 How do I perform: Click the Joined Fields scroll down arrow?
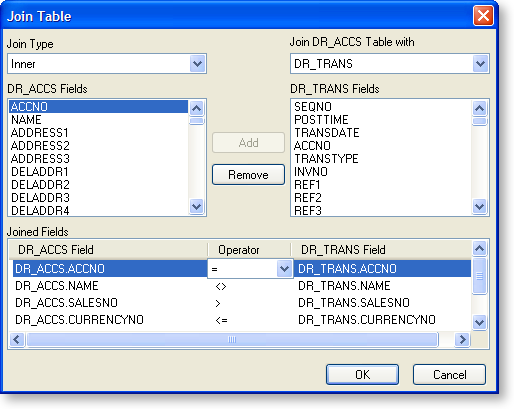click(x=479, y=322)
